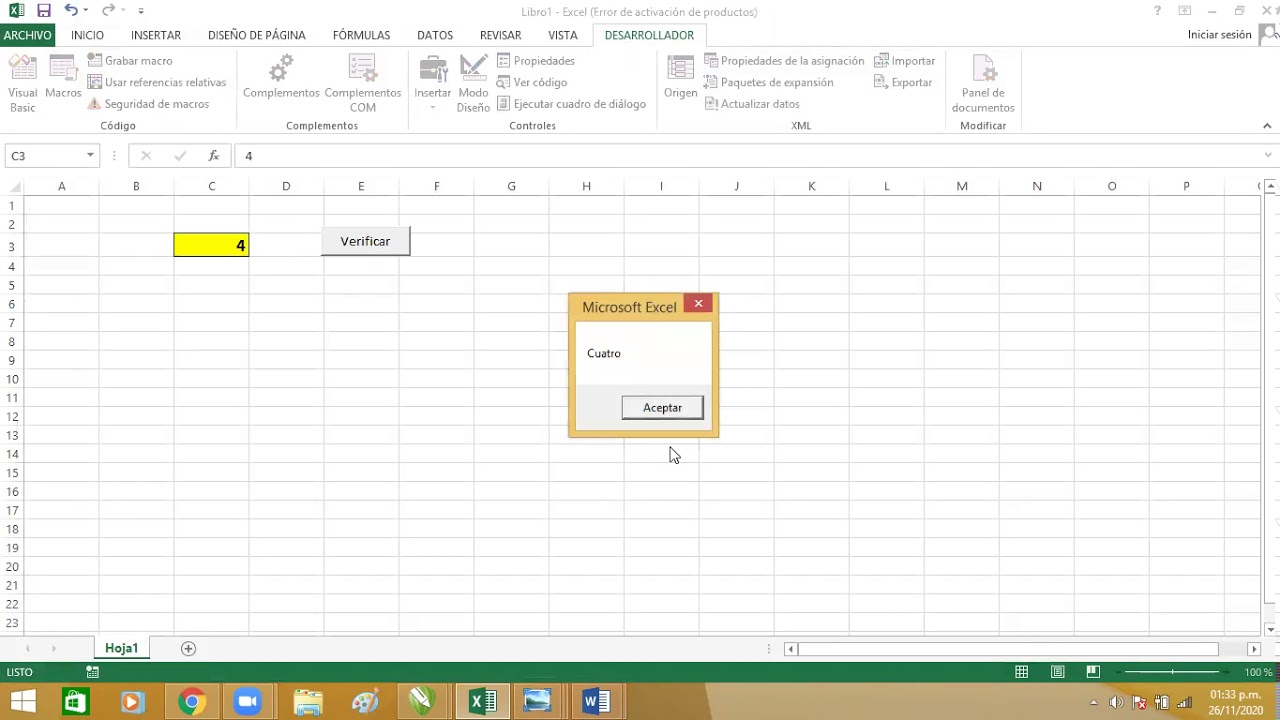
Task: Open Ribbon Display Options
Action: [1184, 11]
